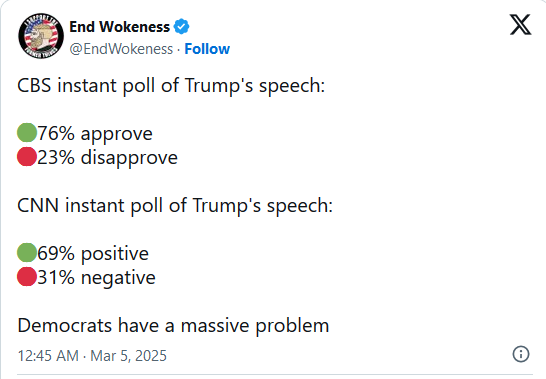Open the 12:45 AM timestamp link

[x=48, y=356]
